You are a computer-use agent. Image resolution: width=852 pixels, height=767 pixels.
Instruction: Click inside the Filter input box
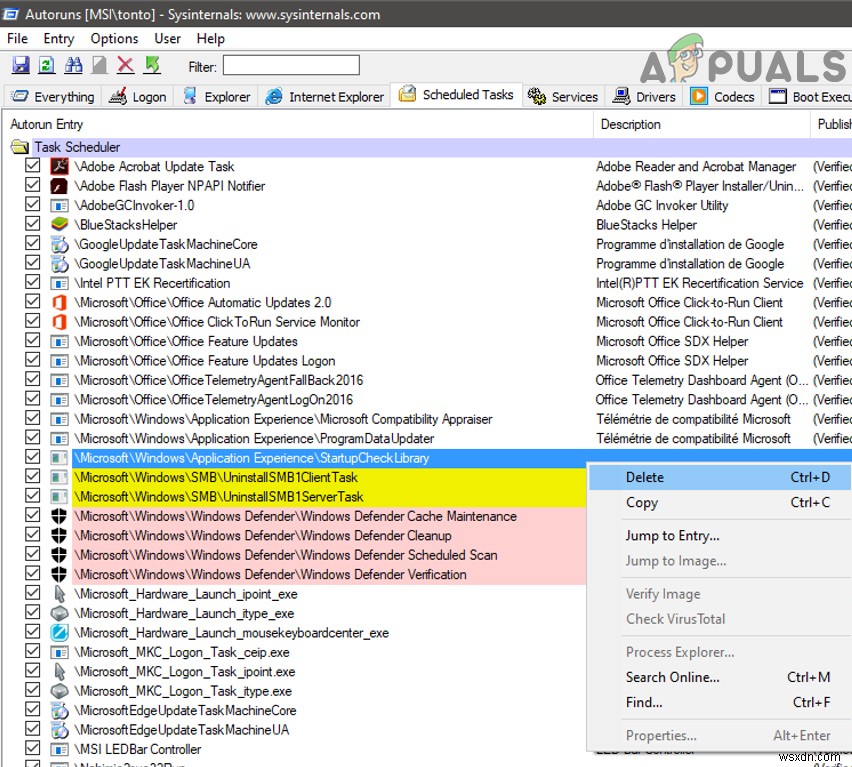click(290, 65)
